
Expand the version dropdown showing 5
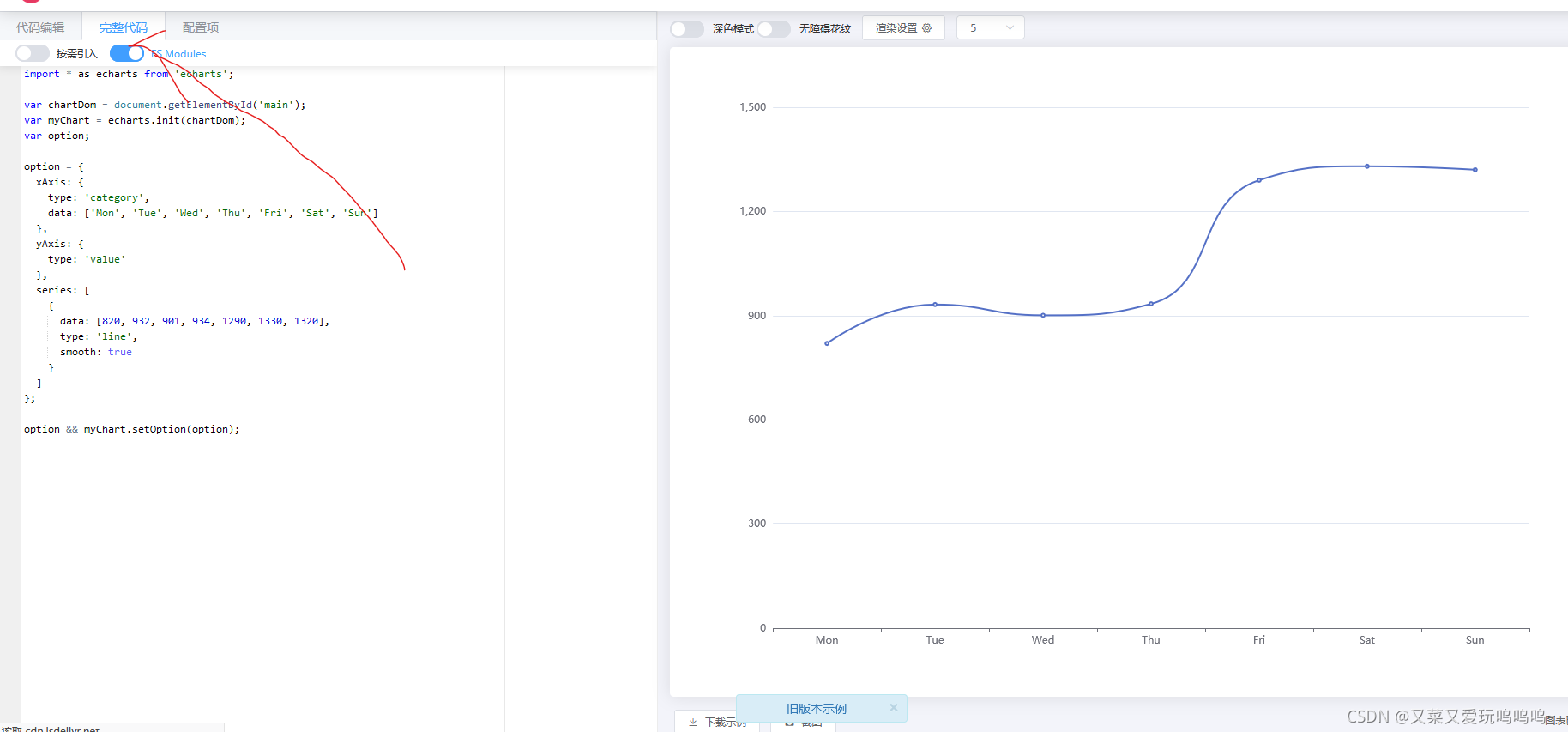[991, 28]
